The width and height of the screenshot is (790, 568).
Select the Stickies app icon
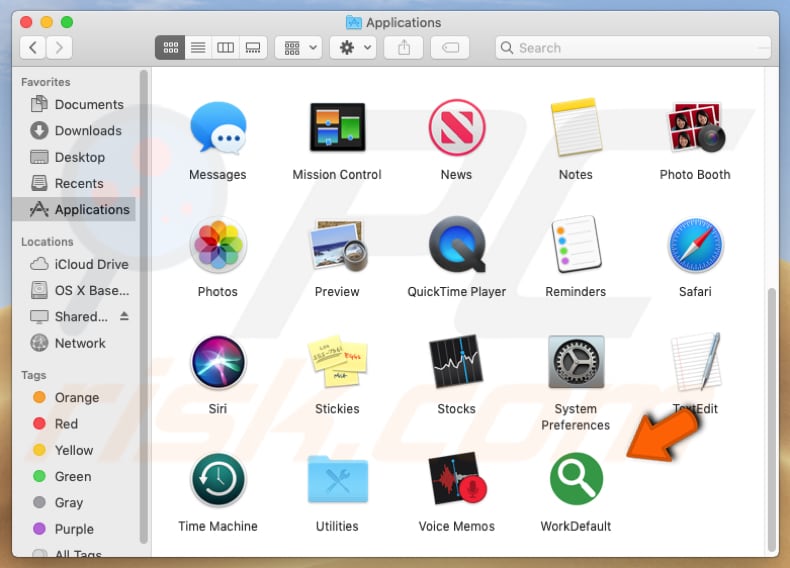tap(338, 362)
